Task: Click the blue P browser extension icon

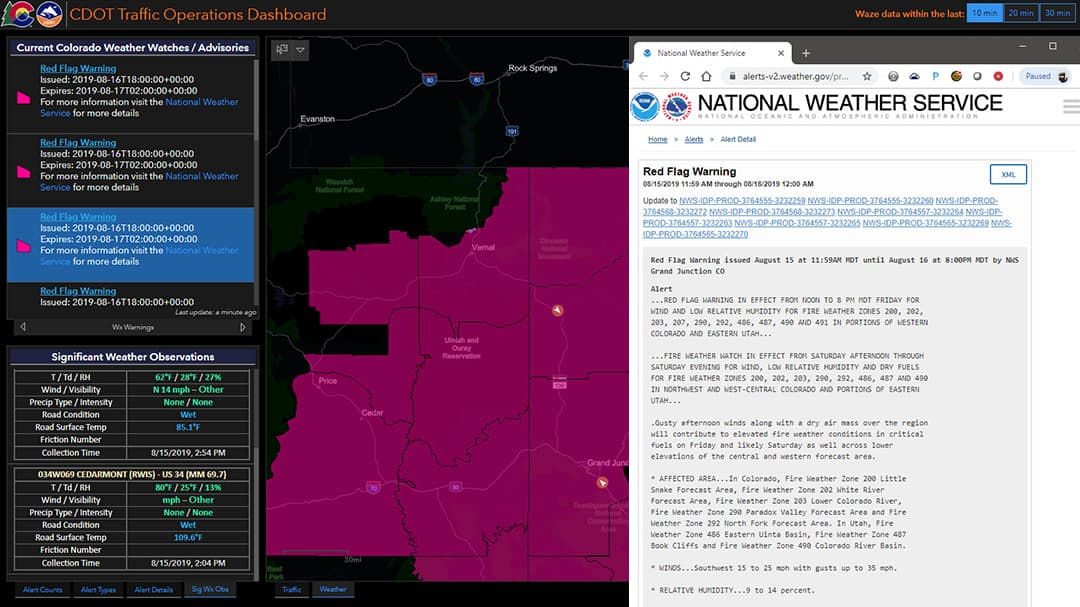Action: pos(935,76)
